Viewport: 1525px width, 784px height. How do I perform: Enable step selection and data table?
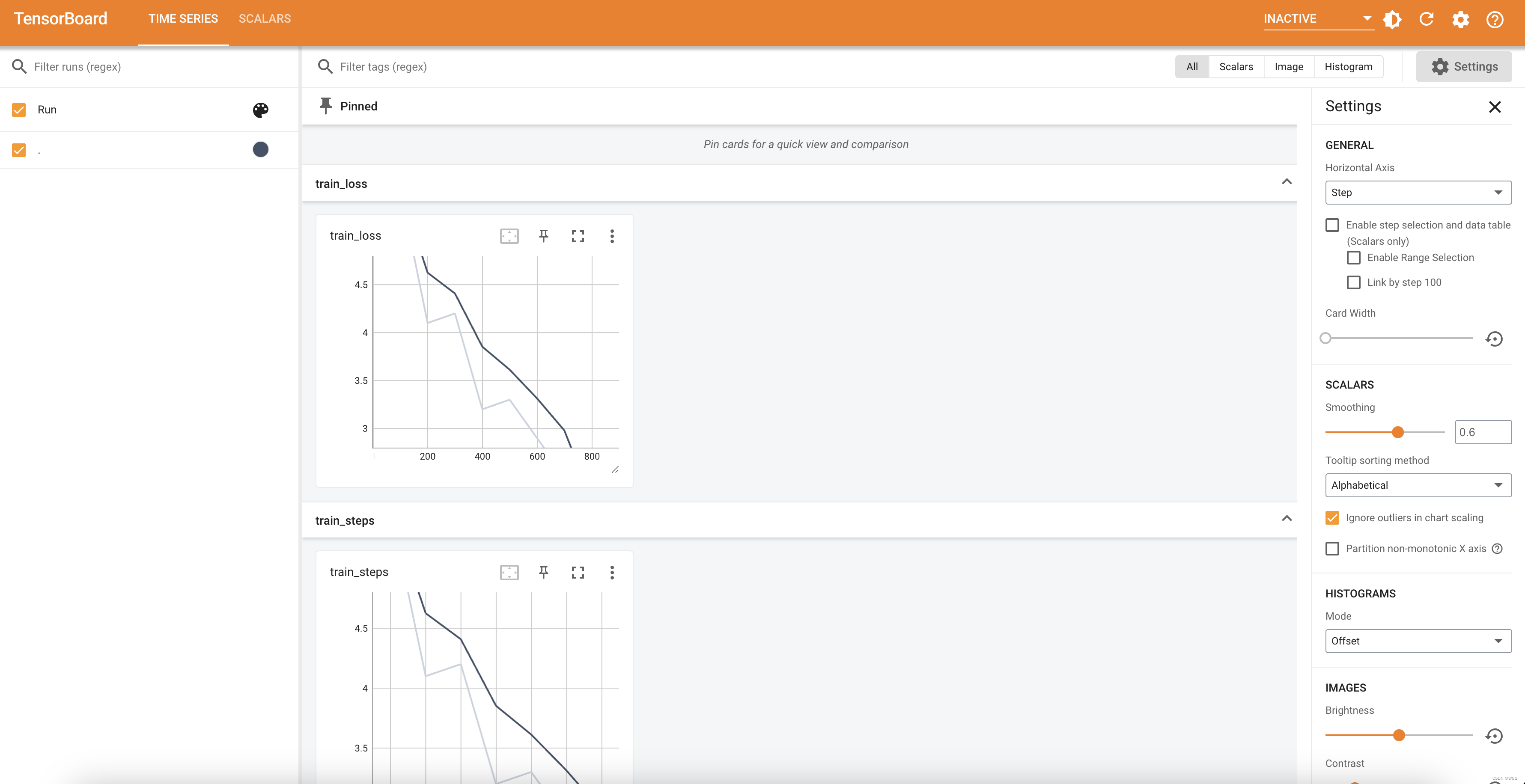(x=1332, y=225)
